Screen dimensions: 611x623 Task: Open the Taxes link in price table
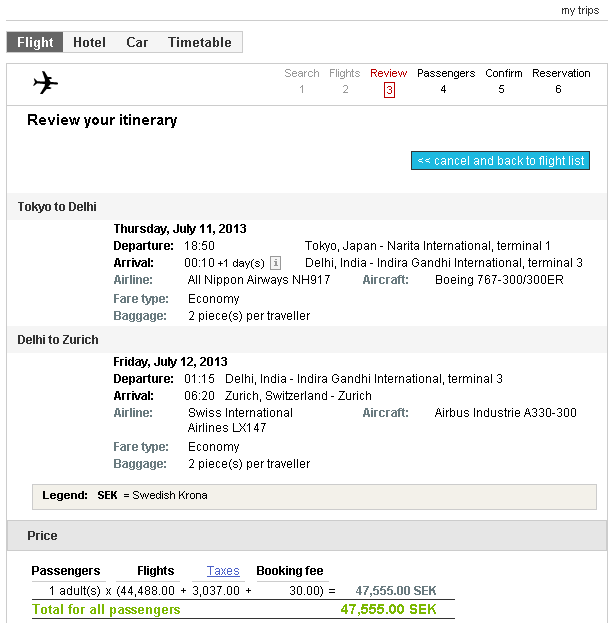223,571
